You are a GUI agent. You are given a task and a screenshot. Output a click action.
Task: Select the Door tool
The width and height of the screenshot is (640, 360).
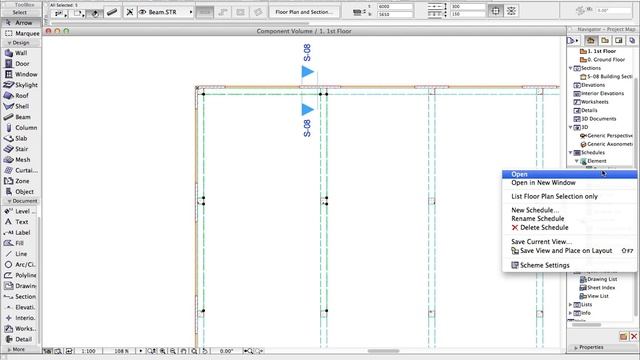tap(20, 64)
